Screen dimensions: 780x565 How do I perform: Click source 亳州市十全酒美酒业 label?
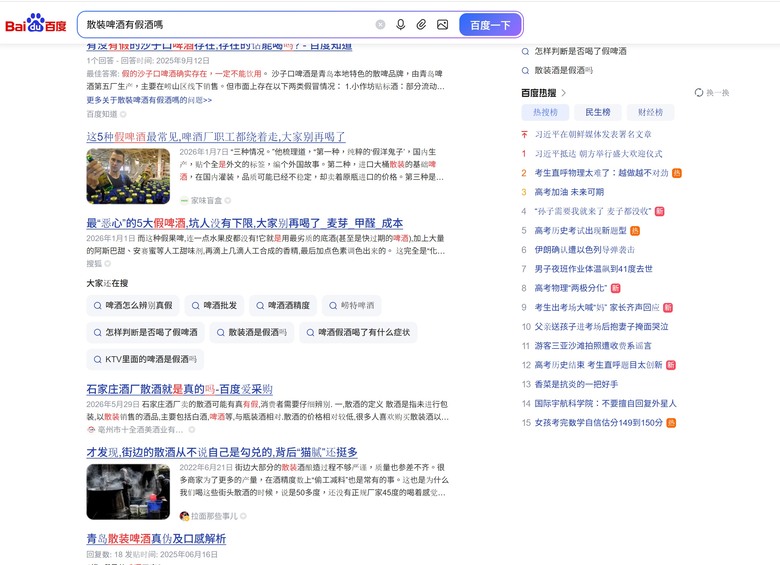tap(140, 430)
